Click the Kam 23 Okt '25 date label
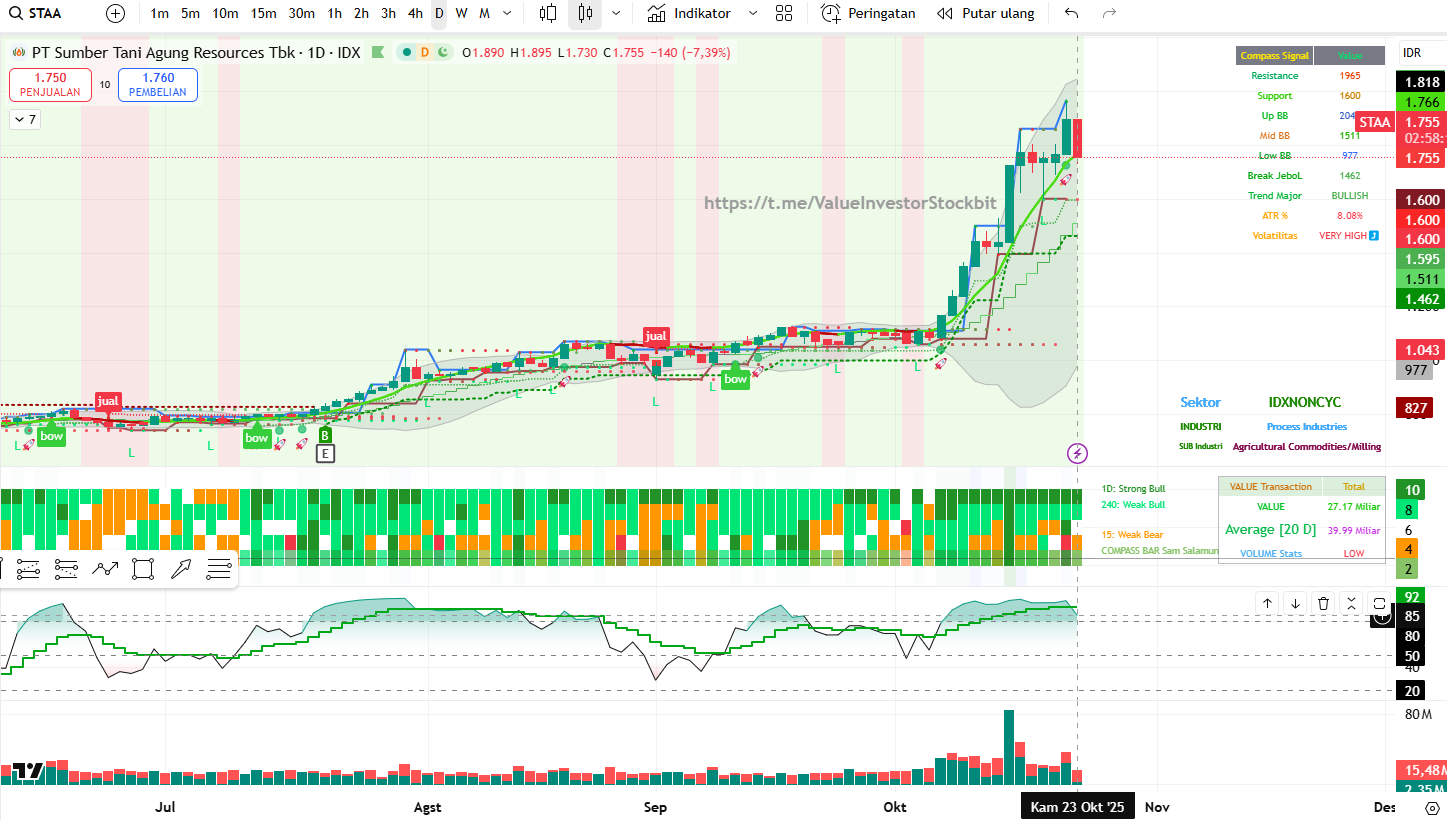 pos(1078,807)
